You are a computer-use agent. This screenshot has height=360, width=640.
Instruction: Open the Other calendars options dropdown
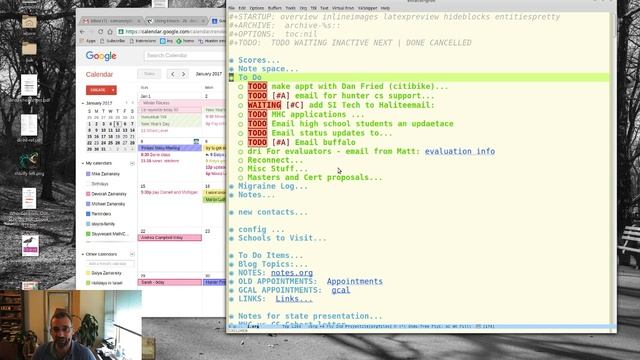pyautogui.click(x=132, y=254)
